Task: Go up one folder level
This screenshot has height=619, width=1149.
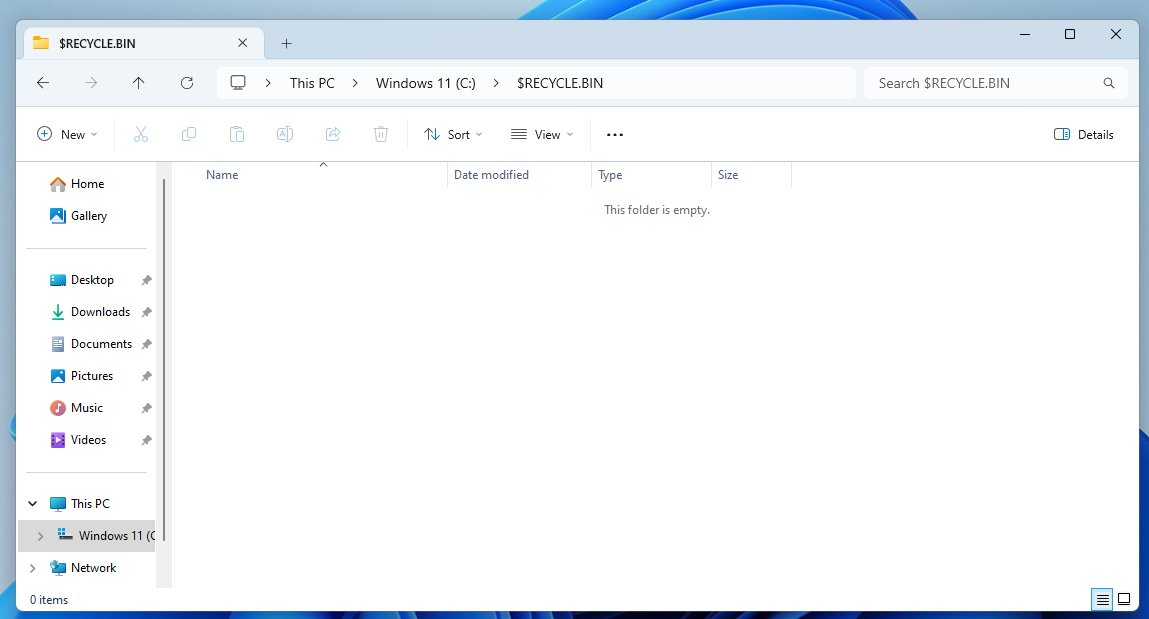Action: (138, 83)
